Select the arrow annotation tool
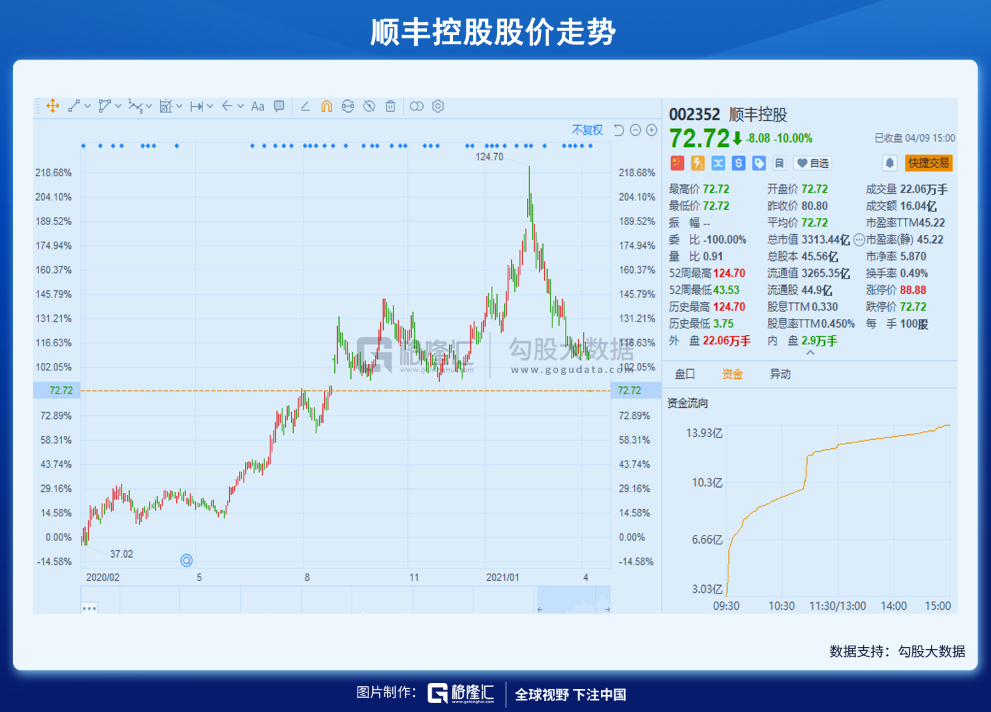The height and width of the screenshot is (712, 991). pyautogui.click(x=228, y=106)
